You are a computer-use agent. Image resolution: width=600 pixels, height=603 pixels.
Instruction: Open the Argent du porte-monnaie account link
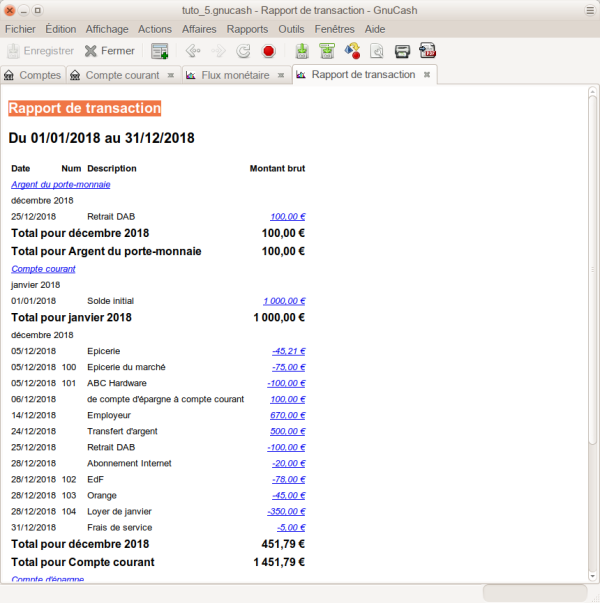60,184
